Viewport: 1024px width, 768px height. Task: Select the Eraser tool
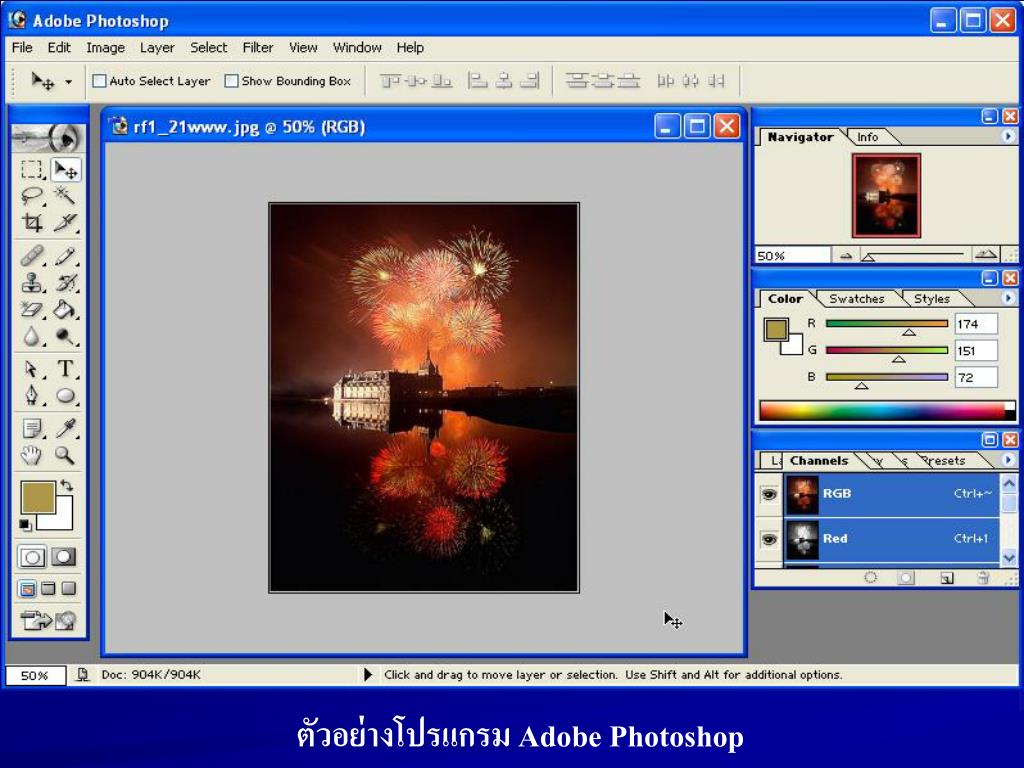(31, 309)
